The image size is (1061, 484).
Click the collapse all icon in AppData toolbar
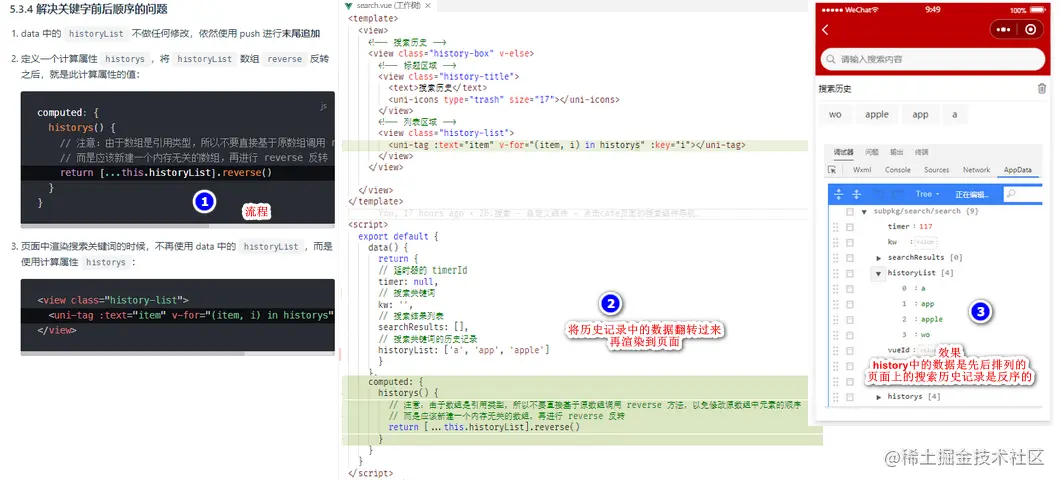pos(856,194)
